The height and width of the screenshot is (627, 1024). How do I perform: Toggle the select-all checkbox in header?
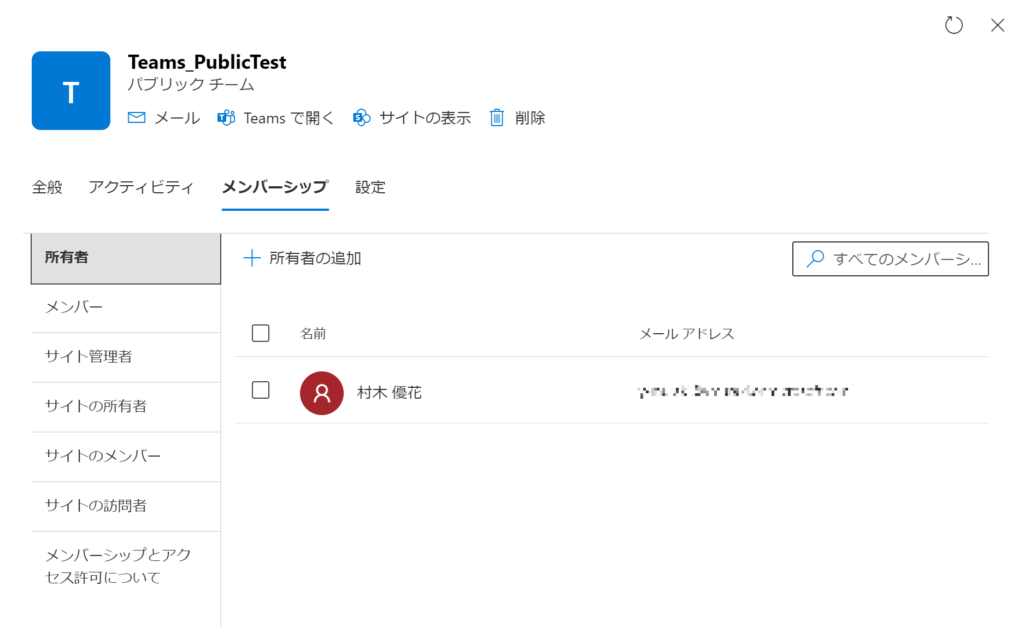(x=261, y=334)
